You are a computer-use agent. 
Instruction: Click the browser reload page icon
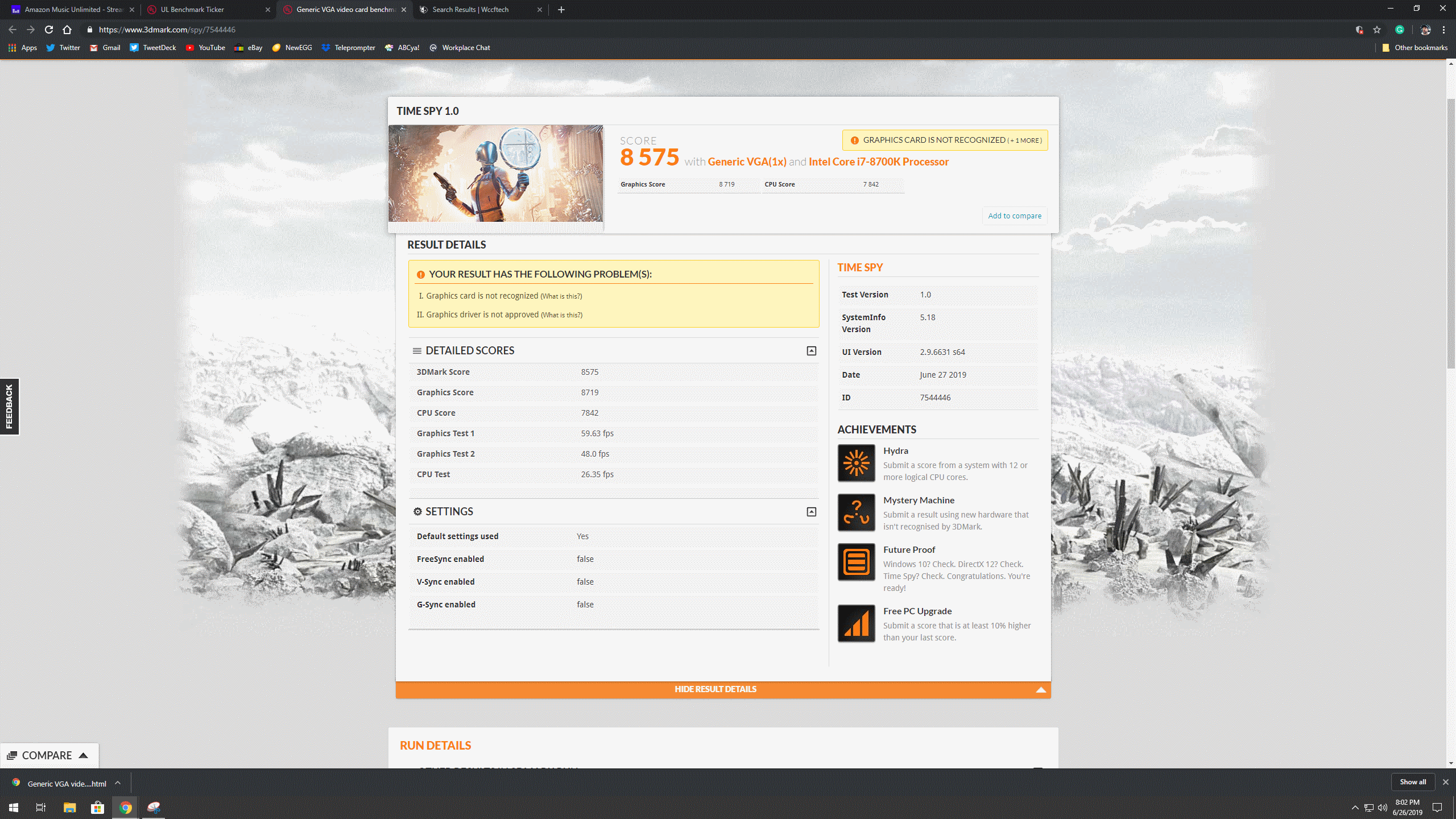[x=49, y=30]
